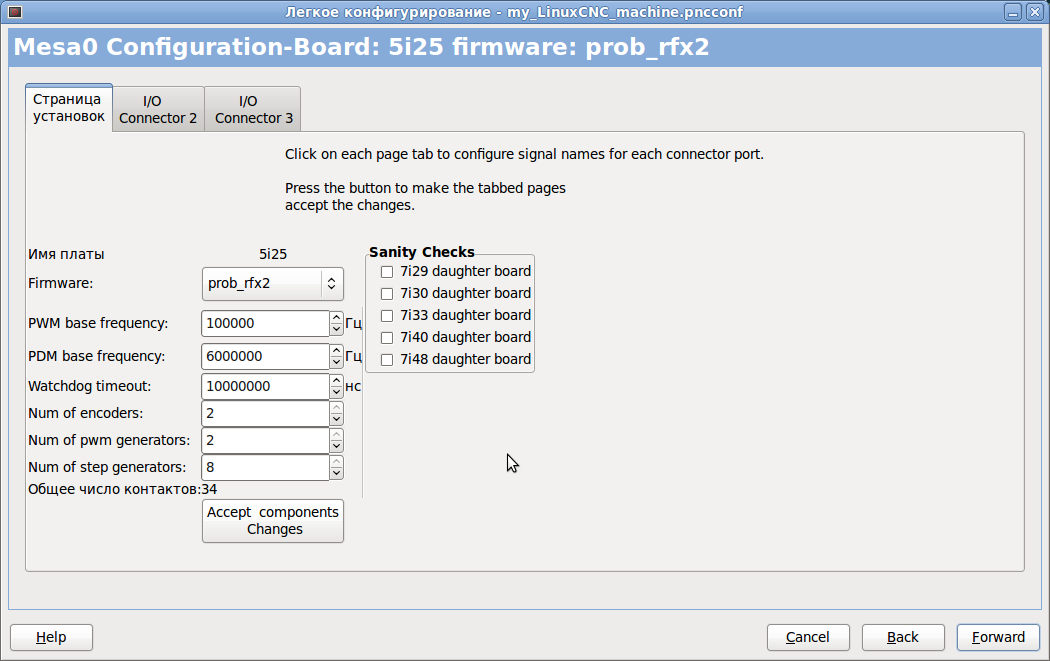
Task: Decrease number of step generators
Action: pos(336,473)
